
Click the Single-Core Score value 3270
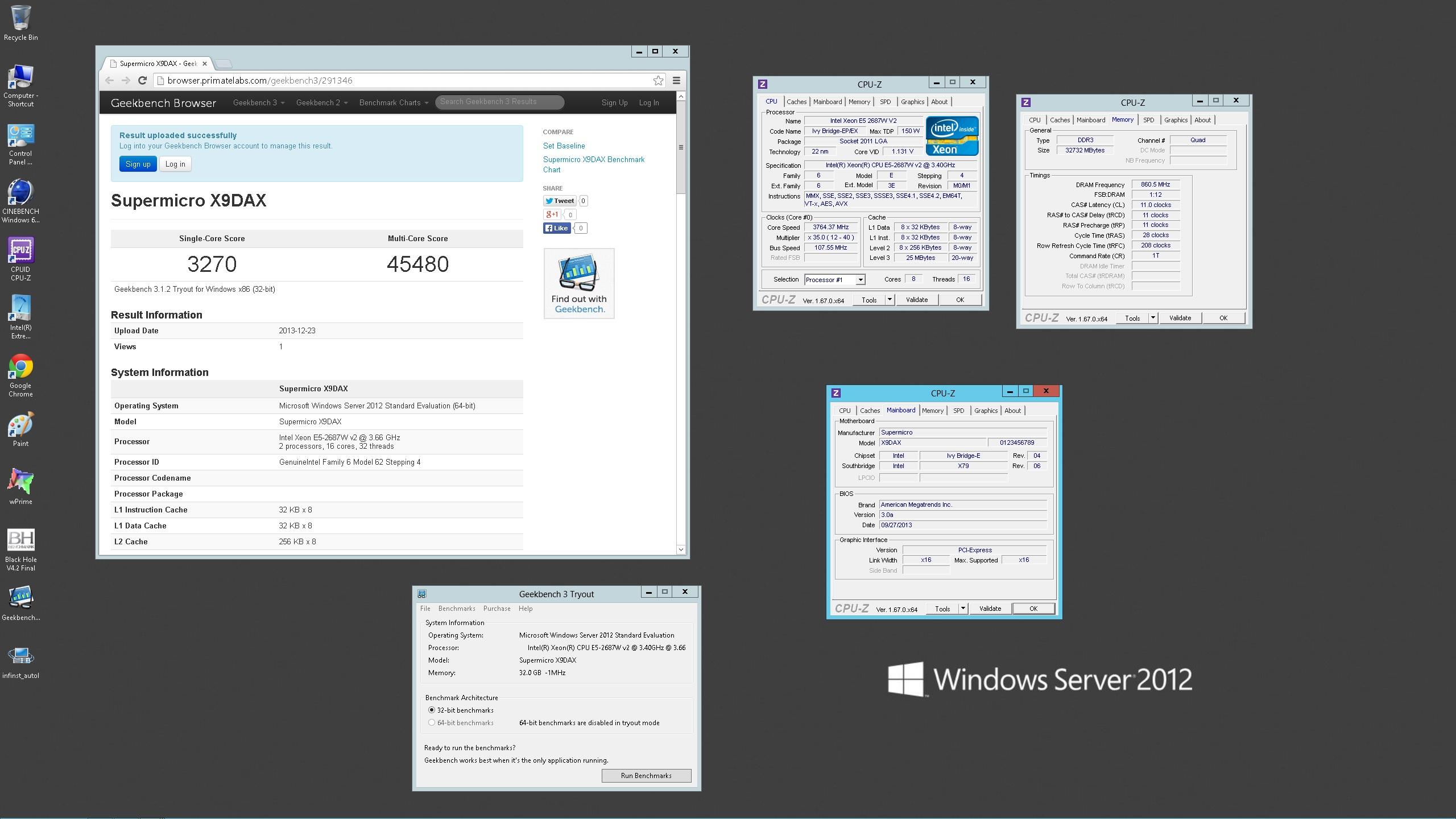click(x=212, y=264)
